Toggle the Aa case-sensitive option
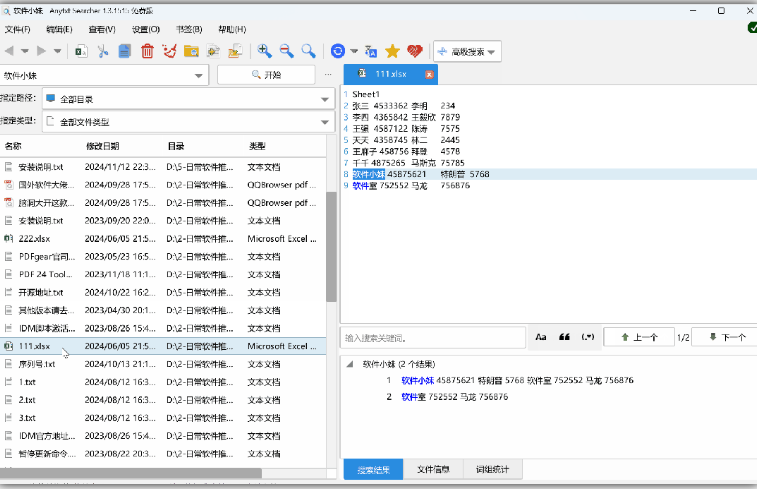 click(541, 337)
